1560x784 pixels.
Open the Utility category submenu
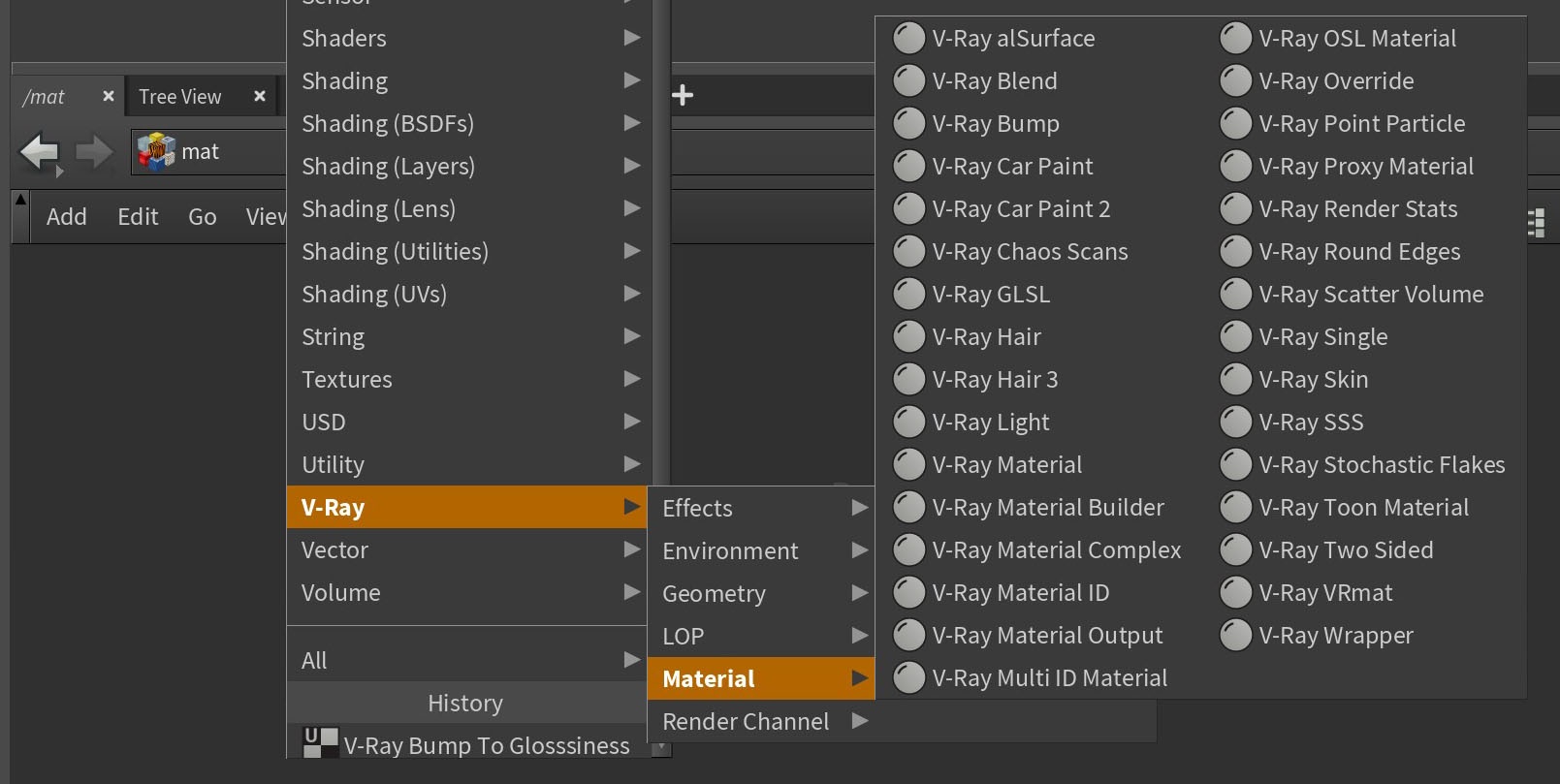tap(466, 465)
